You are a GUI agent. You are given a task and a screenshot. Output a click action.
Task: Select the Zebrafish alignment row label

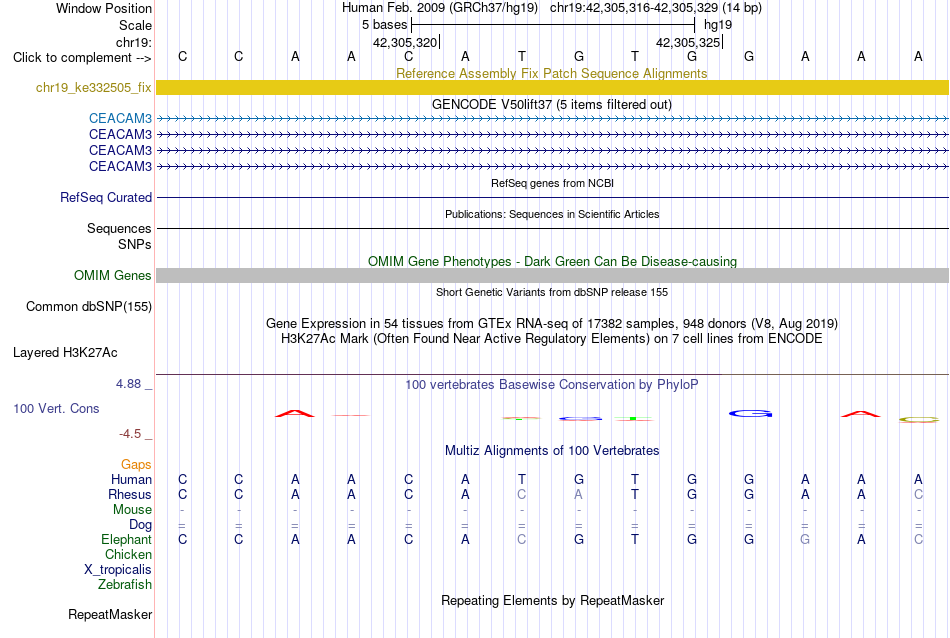[x=125, y=585]
